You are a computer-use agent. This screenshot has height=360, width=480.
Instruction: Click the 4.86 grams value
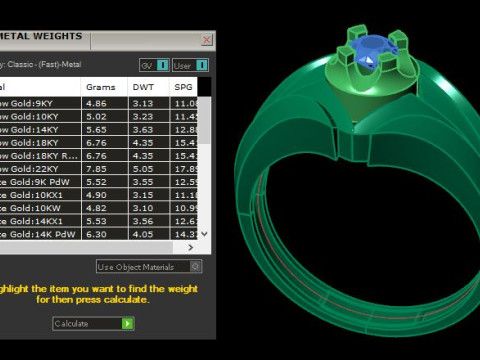coord(96,103)
